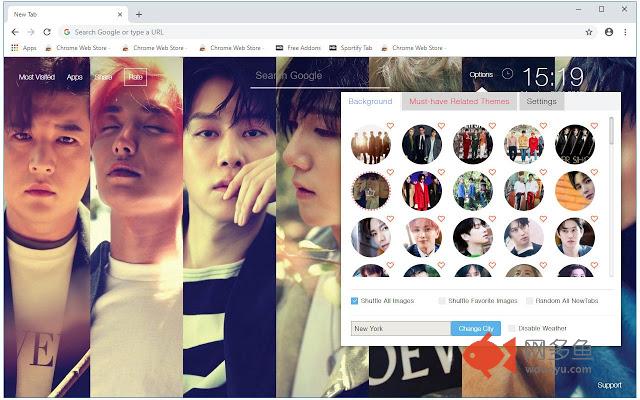Screen dimensions: 640x400
Task: Favorite the first thumbnail in third row
Action: pos(390,219)
